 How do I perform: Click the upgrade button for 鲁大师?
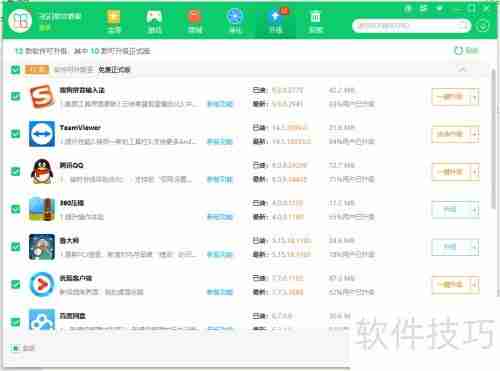pos(450,247)
